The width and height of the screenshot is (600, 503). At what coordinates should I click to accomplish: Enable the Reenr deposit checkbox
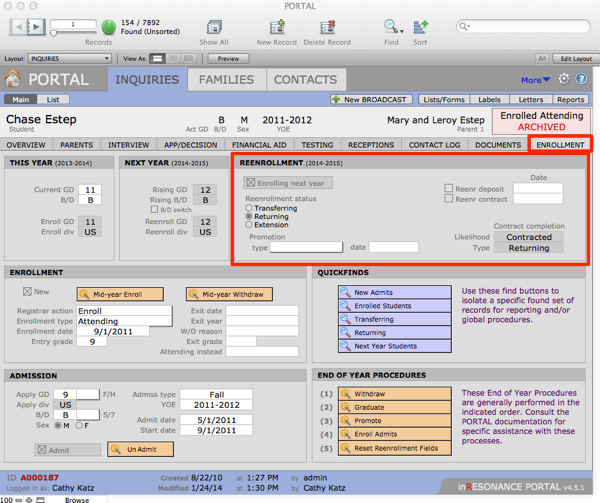pyautogui.click(x=449, y=188)
